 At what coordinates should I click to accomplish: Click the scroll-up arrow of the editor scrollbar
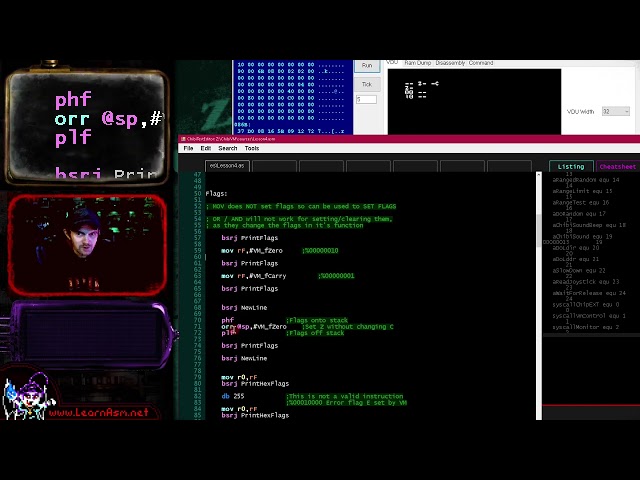pyautogui.click(x=539, y=175)
